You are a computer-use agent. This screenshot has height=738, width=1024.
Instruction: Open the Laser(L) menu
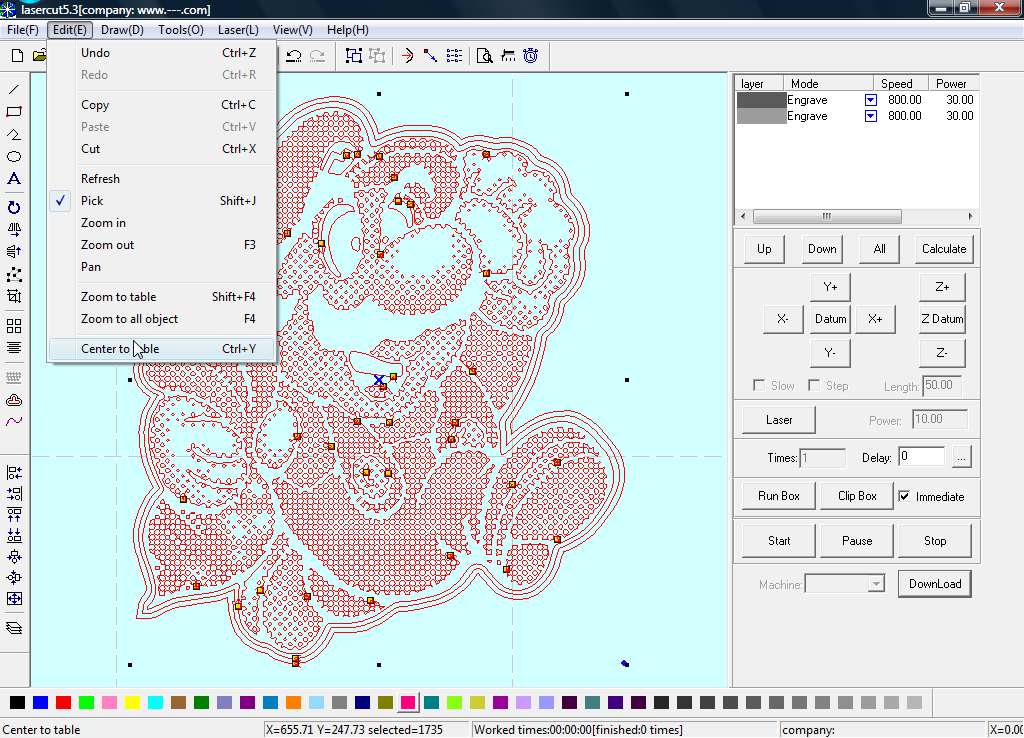pos(238,30)
